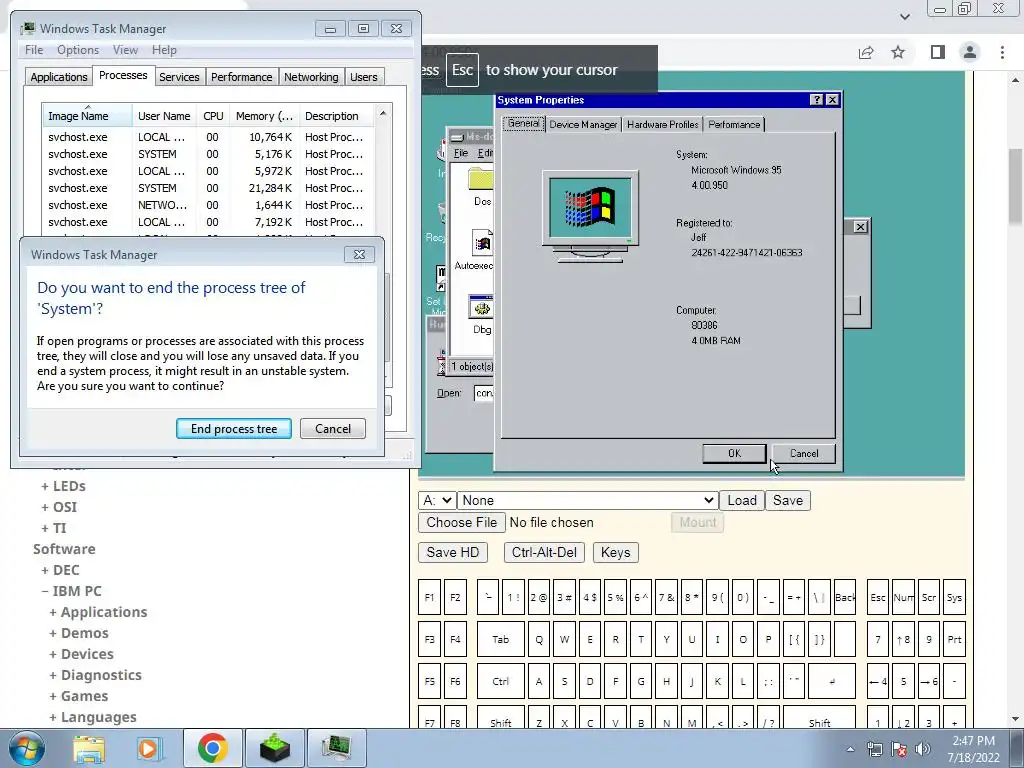Switch to Networking tab

[x=311, y=77]
